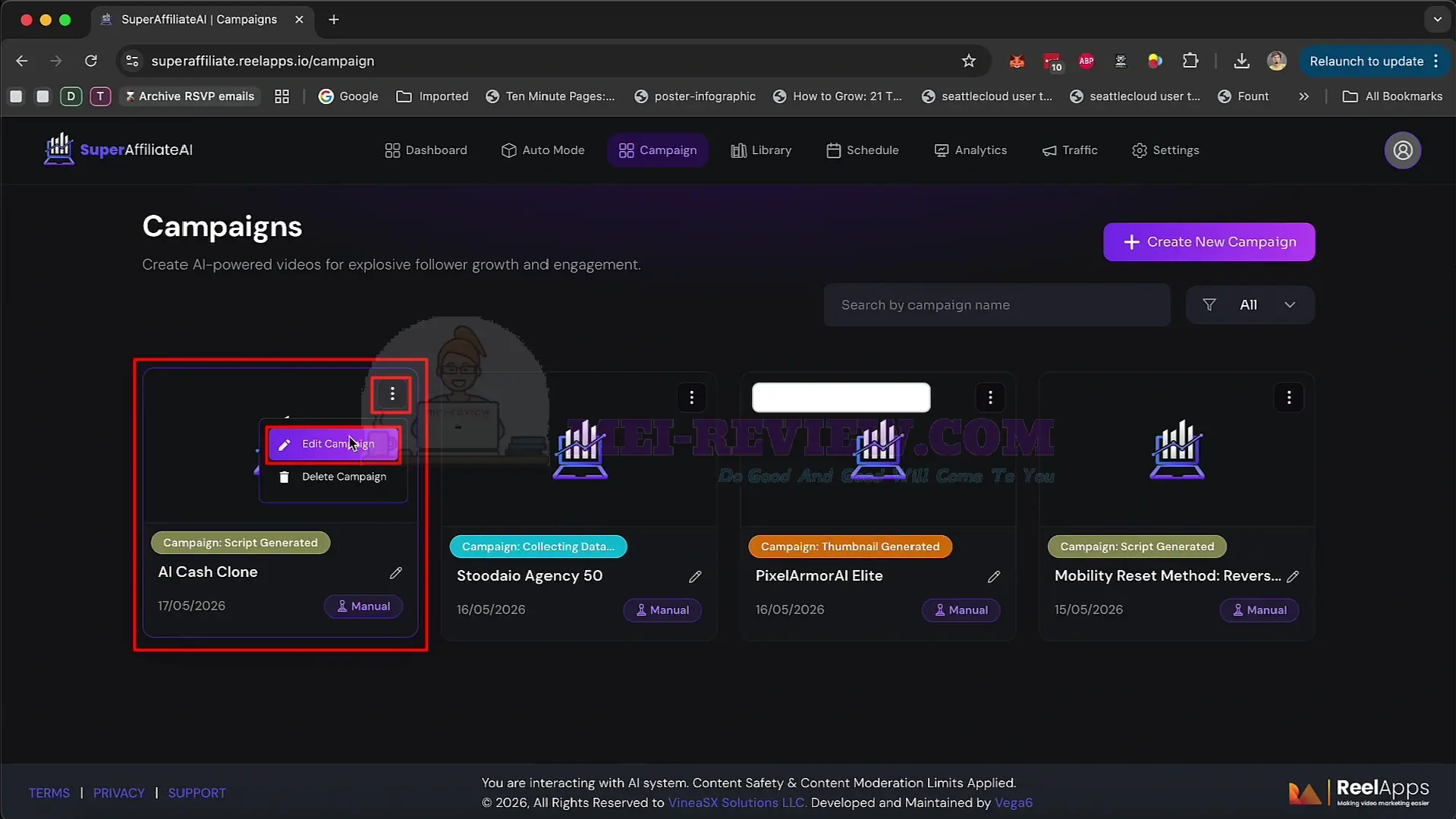Screen dimensions: 1456x819
Task: Open Relaunch to update menu dots
Action: pyautogui.click(x=1436, y=61)
